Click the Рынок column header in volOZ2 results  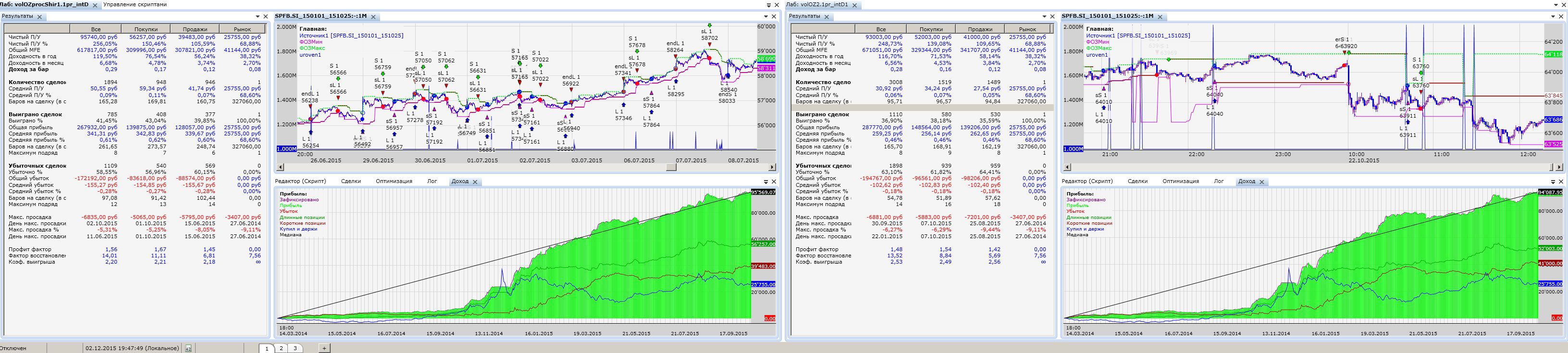(1027, 29)
